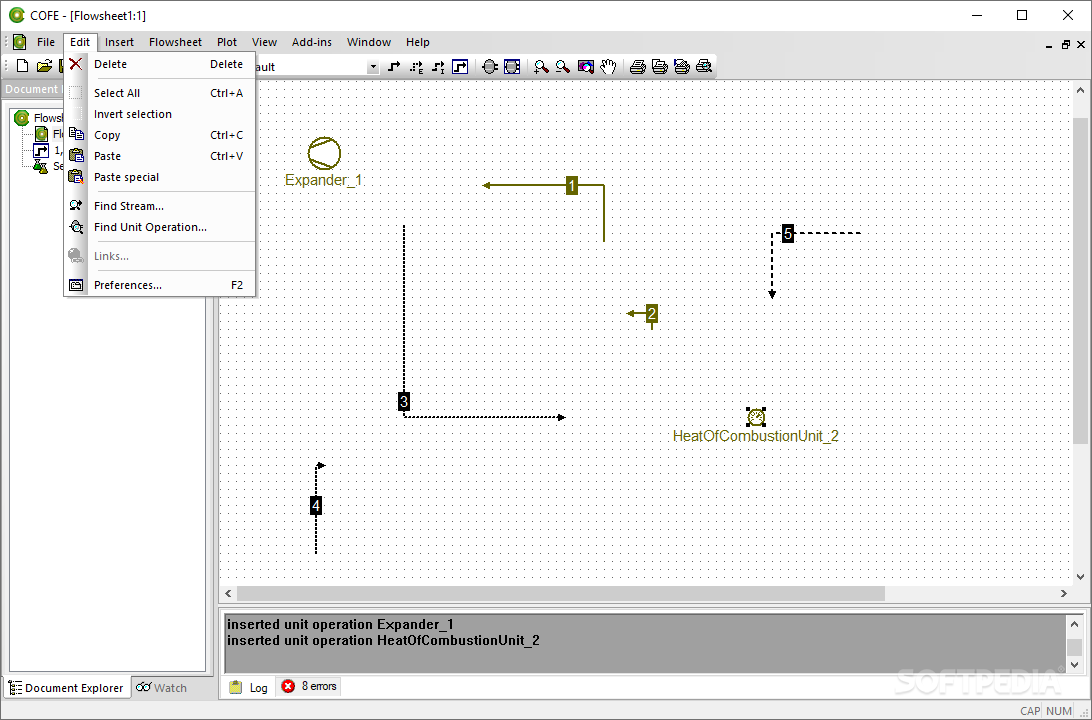
Task: Choose Invert selection menu entry
Action: 159,114
